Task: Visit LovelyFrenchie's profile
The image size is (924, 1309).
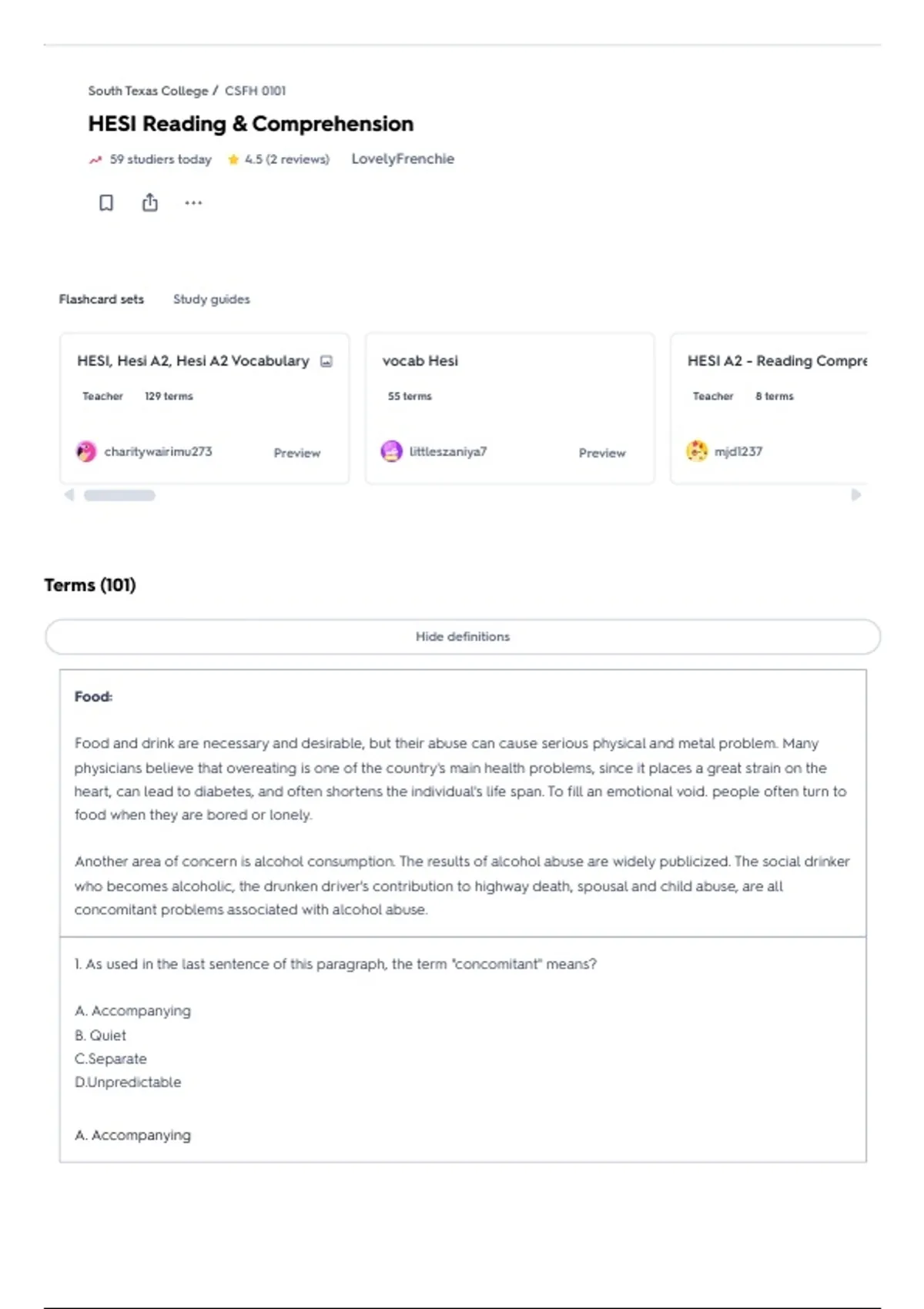Action: coord(403,159)
